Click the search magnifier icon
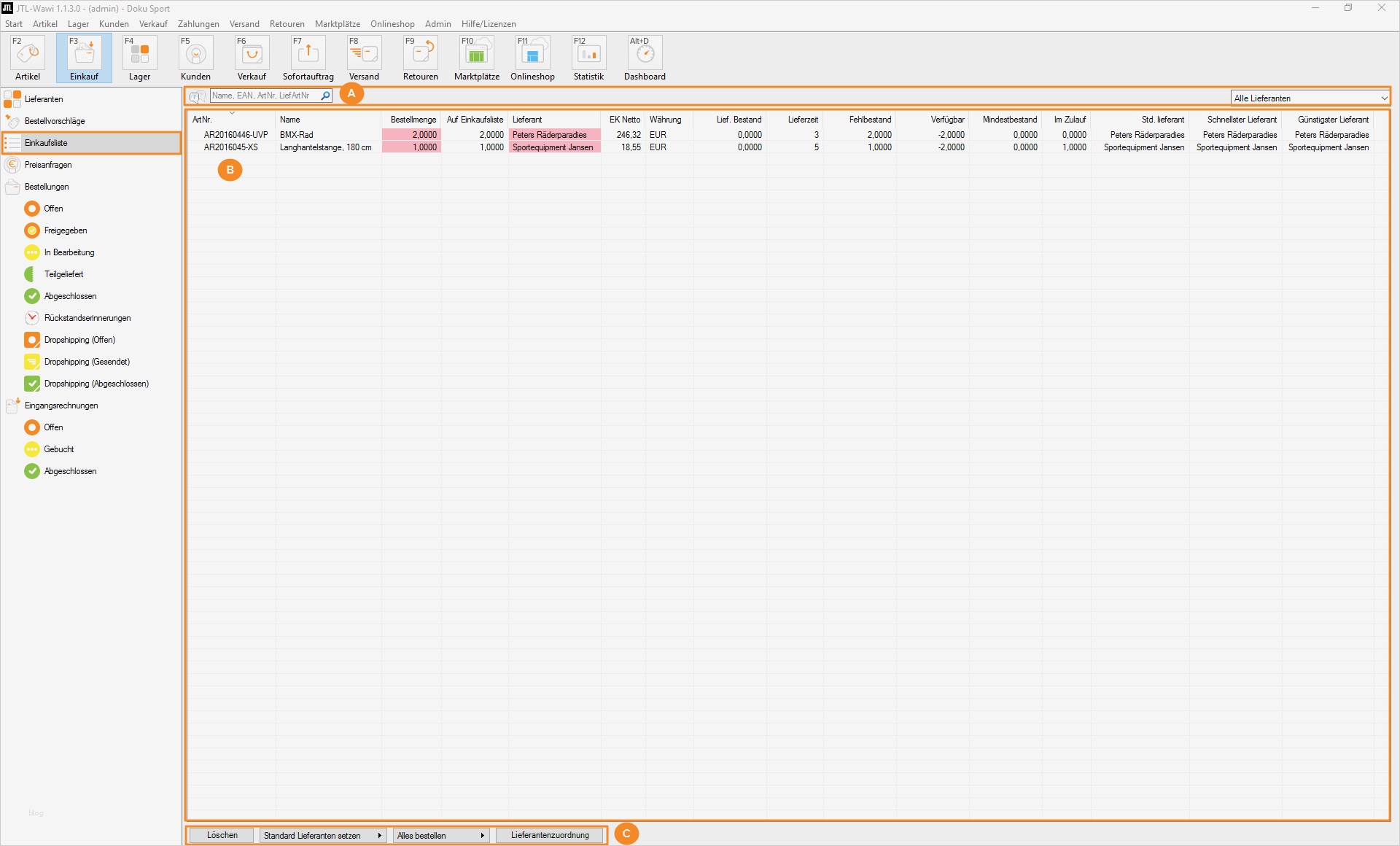1400x846 pixels. (x=325, y=96)
